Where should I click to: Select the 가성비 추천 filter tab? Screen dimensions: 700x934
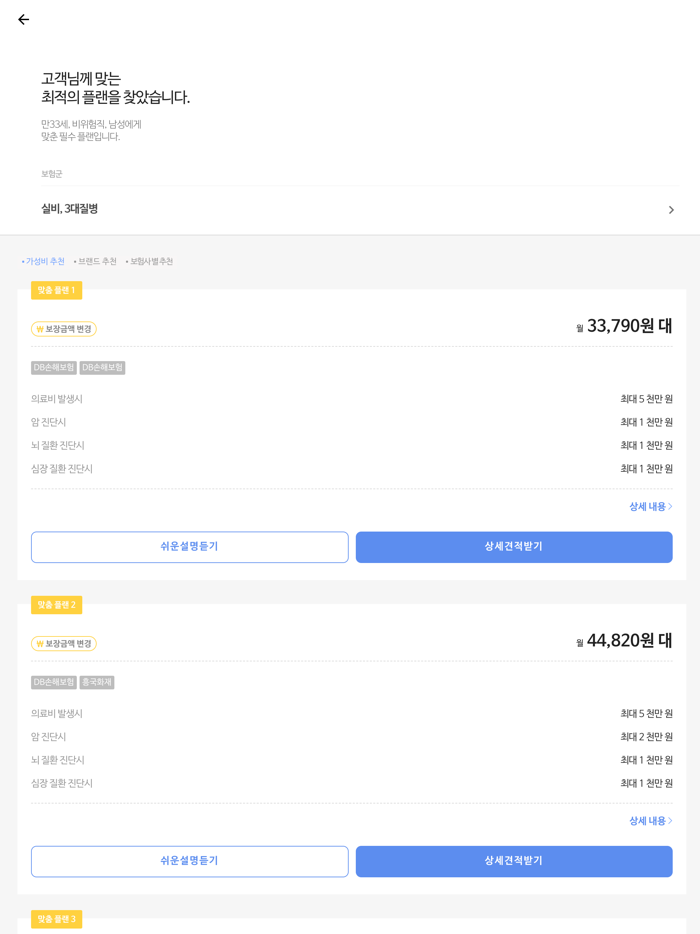click(x=42, y=261)
